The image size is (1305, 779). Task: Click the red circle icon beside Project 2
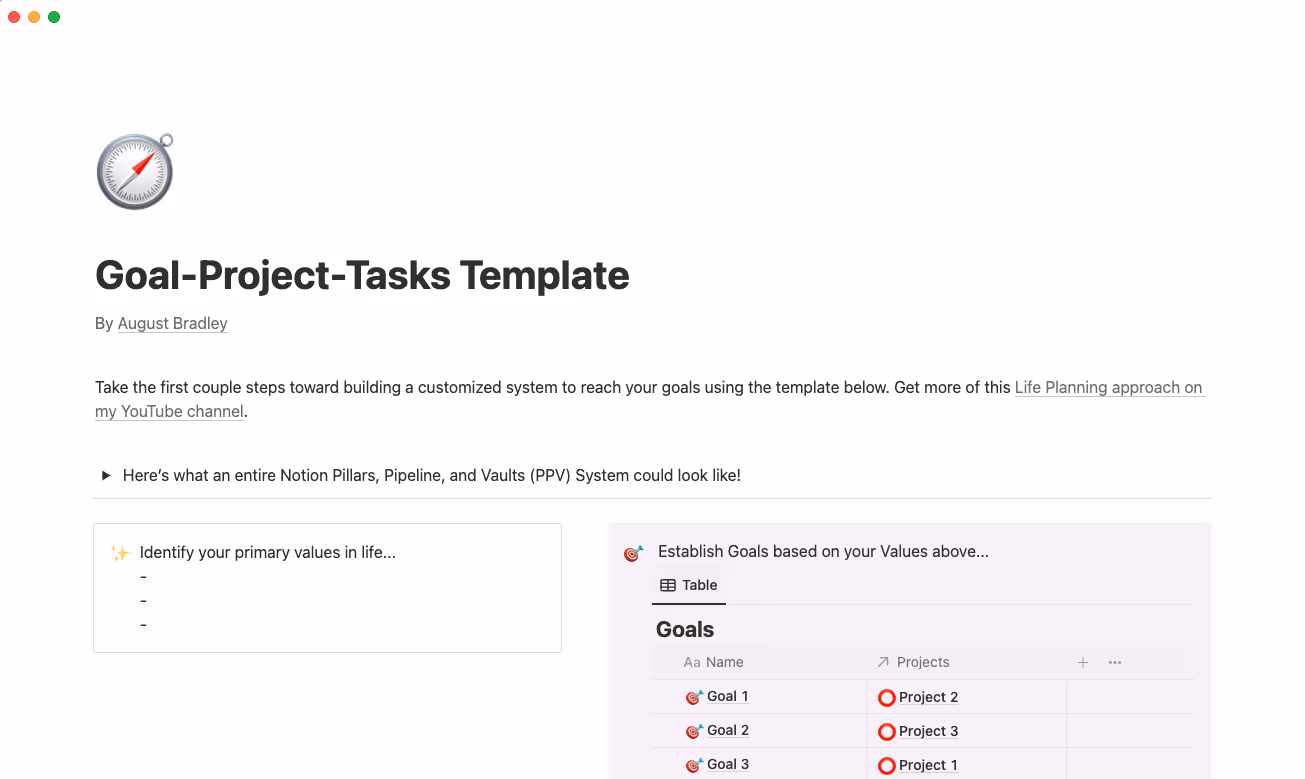tap(887, 697)
